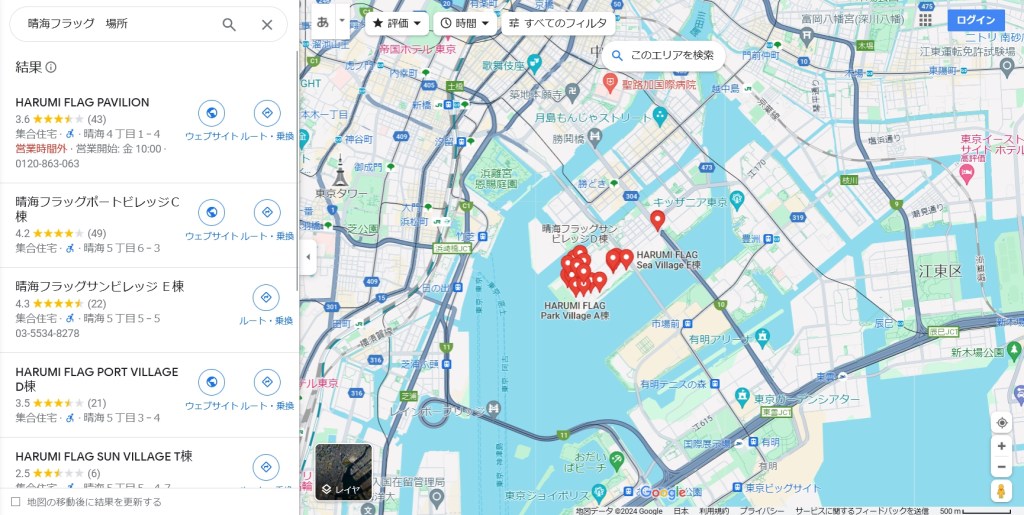Open website for HARUMI FLAG PORT VILLAGE D棟
1024x515 pixels.
click(x=211, y=383)
